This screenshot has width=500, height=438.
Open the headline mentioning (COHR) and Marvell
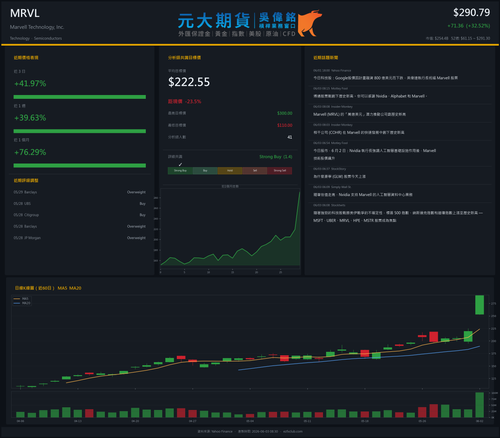[359, 132]
